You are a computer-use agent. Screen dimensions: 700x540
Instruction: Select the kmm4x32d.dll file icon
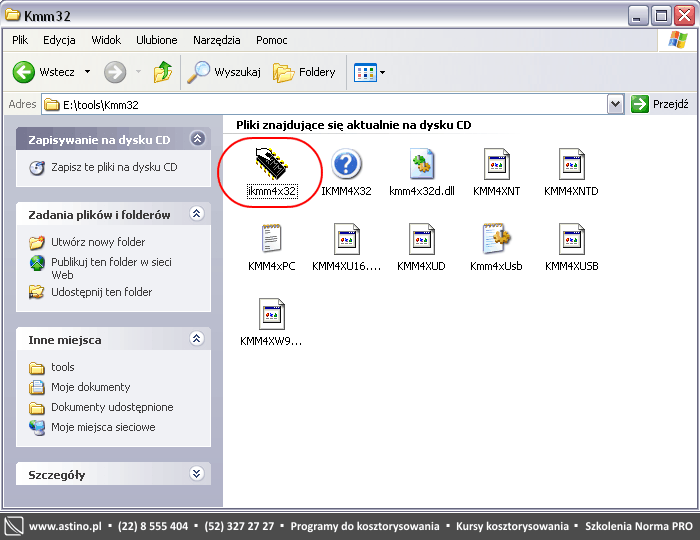[x=421, y=164]
